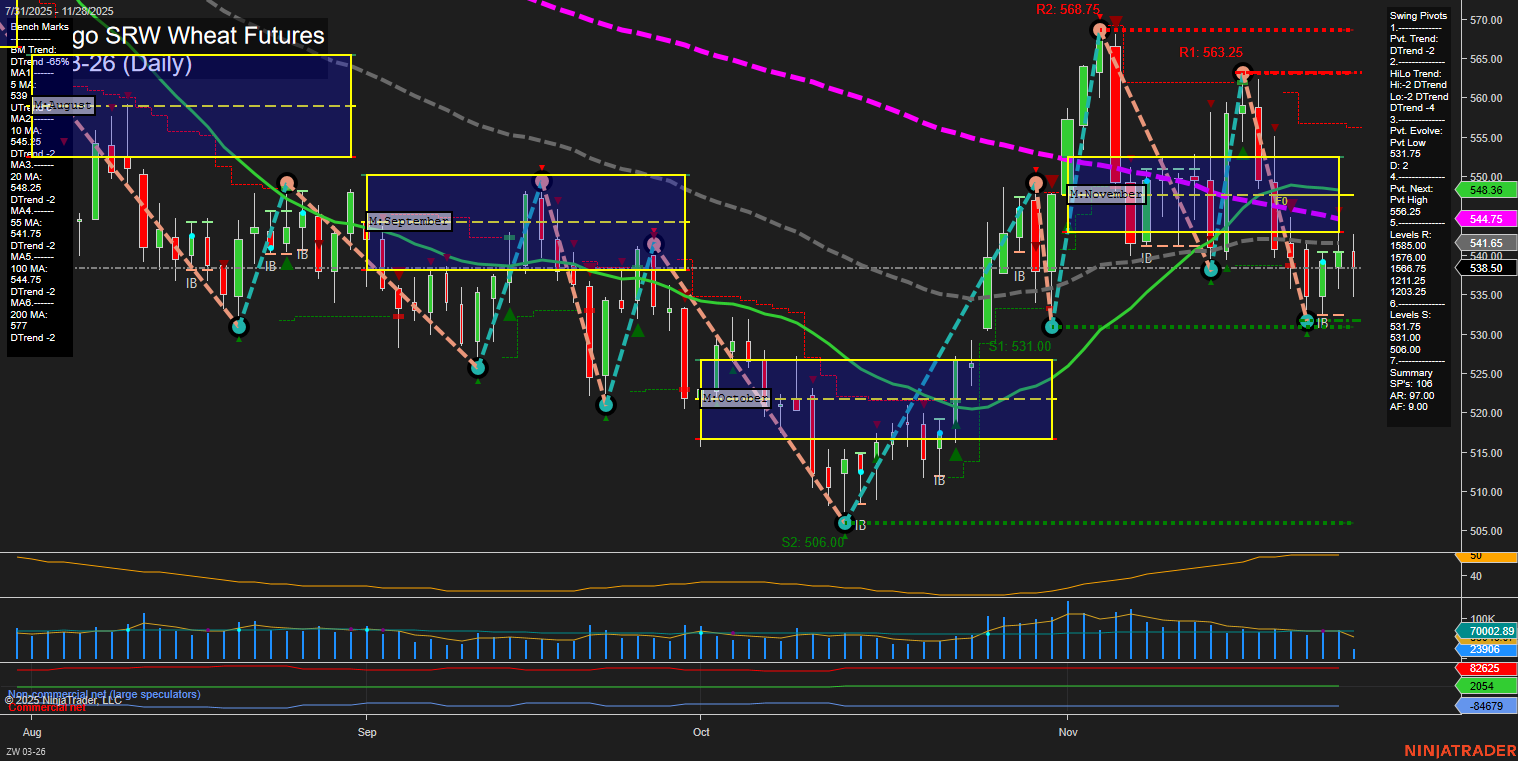Click the R2: 568.75 resistance label
Screen dimensions: 1518x761
[1068, 9]
